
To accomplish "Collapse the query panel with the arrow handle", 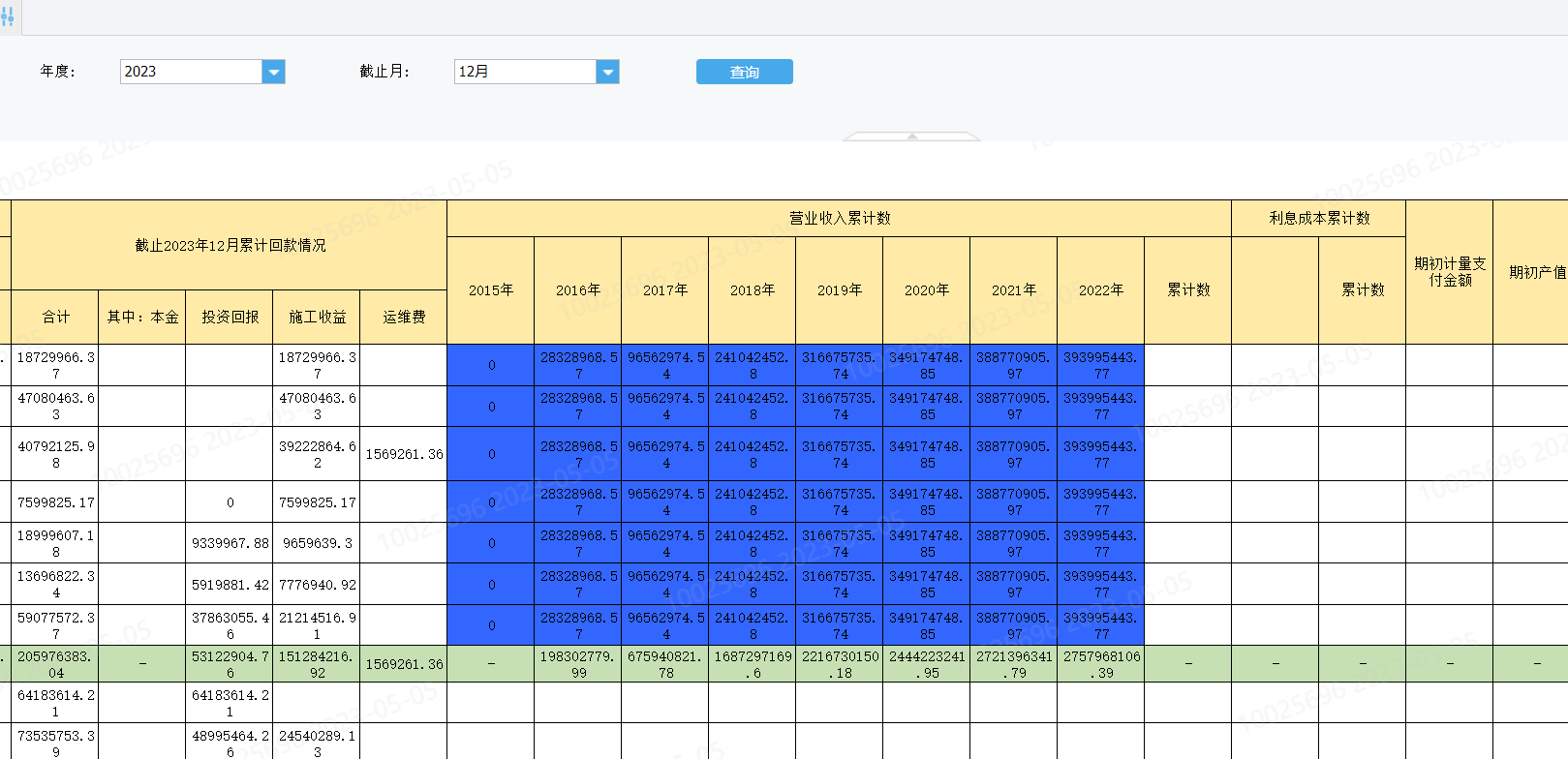I will pos(911,137).
